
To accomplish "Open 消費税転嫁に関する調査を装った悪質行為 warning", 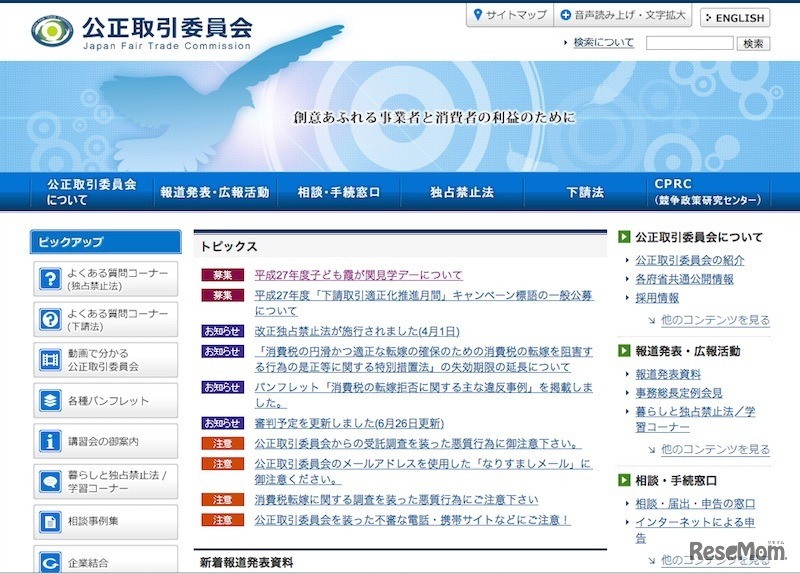I will click(x=396, y=500).
